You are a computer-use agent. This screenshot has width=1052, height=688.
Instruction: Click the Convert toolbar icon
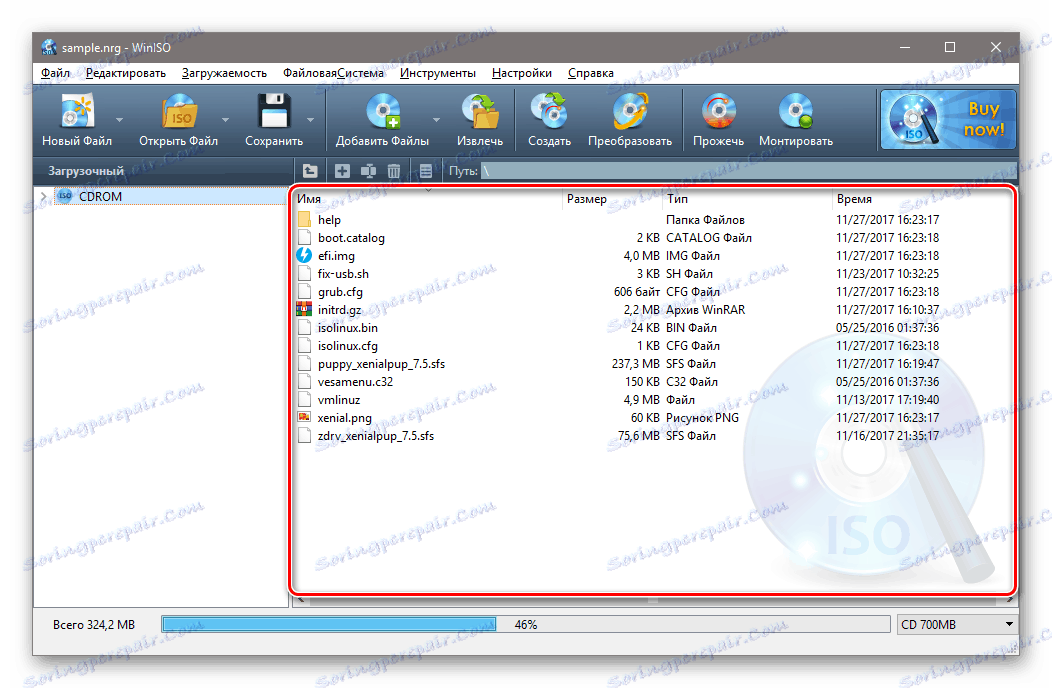coord(630,111)
